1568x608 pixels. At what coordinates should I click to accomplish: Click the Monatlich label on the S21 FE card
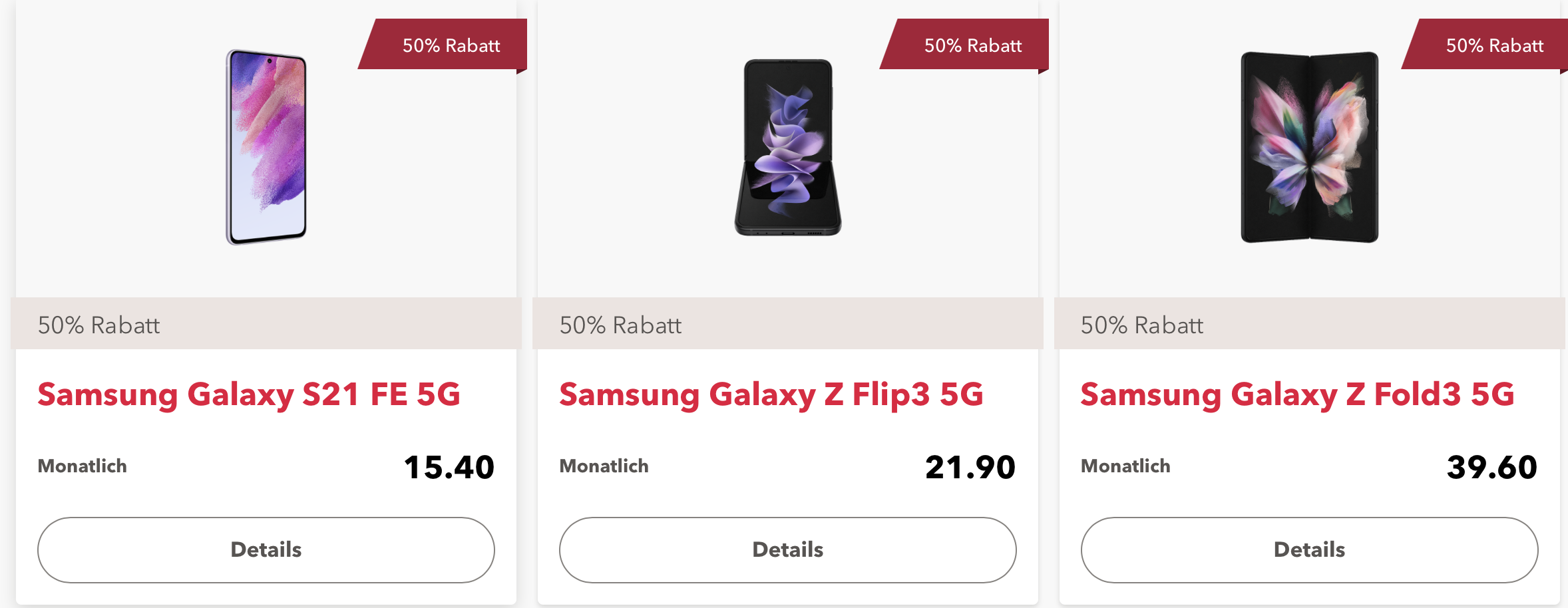(x=83, y=466)
